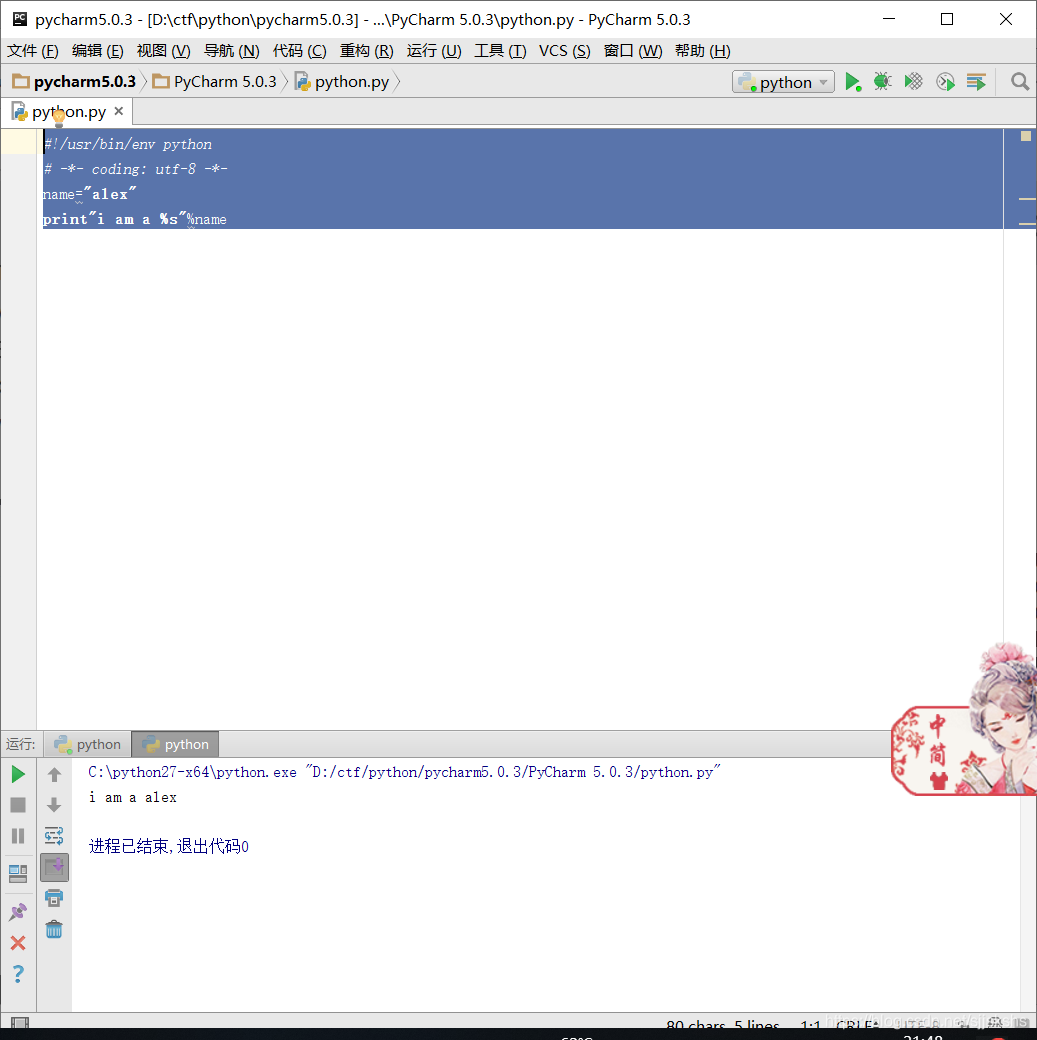1037x1040 pixels.
Task: Pause output in Run panel
Action: click(18, 836)
